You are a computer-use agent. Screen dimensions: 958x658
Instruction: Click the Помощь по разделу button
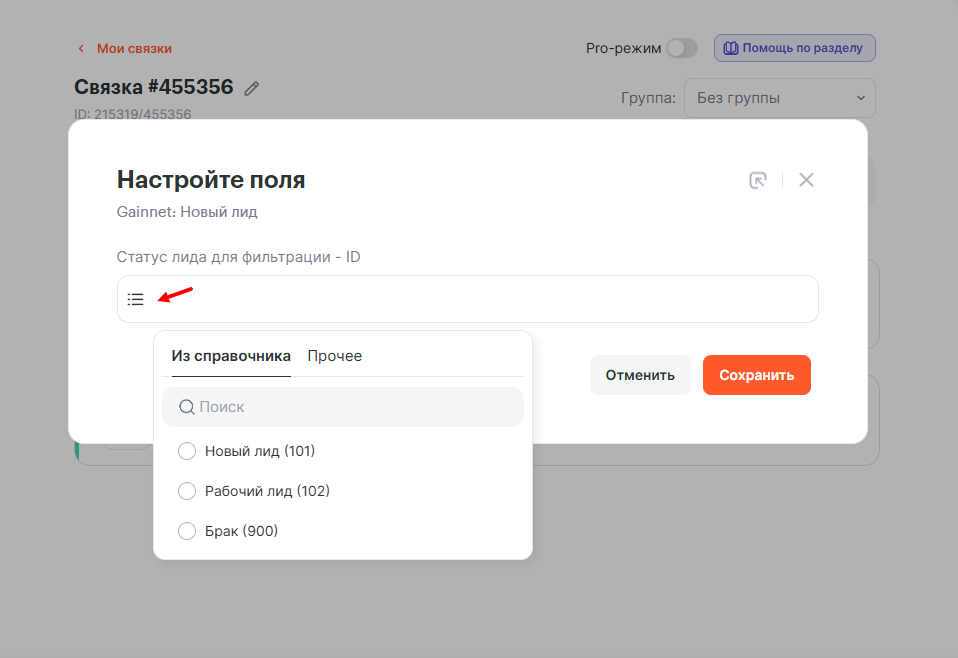click(794, 48)
